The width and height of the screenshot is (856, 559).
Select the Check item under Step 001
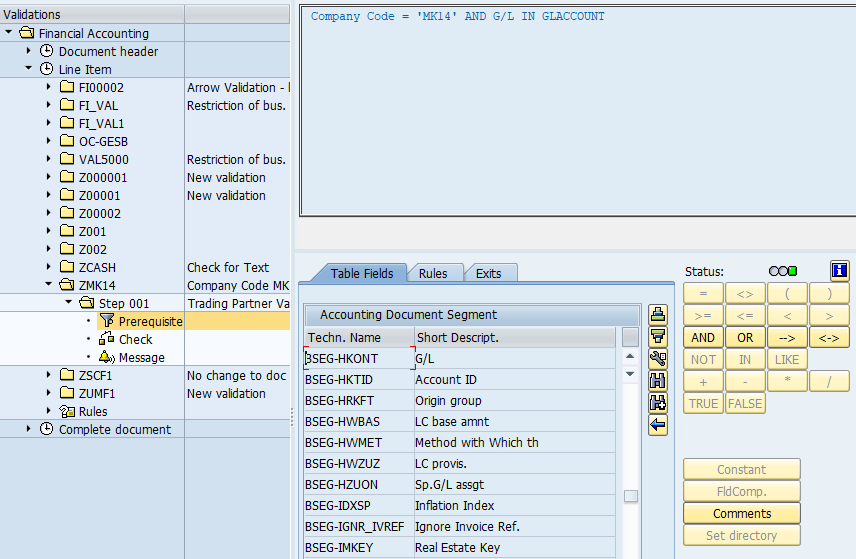pyautogui.click(x=135, y=340)
